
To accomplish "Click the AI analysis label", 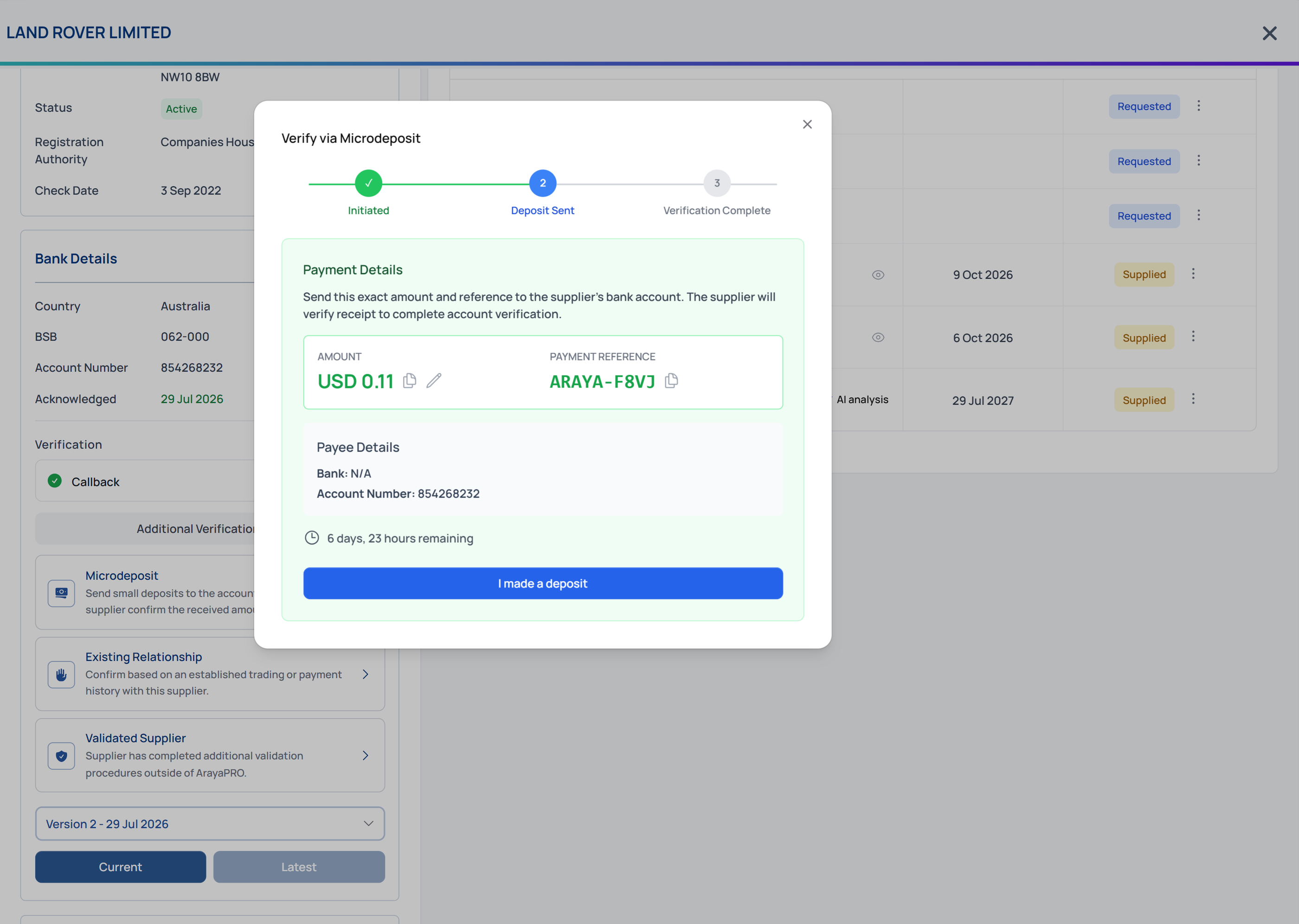I will click(x=862, y=399).
